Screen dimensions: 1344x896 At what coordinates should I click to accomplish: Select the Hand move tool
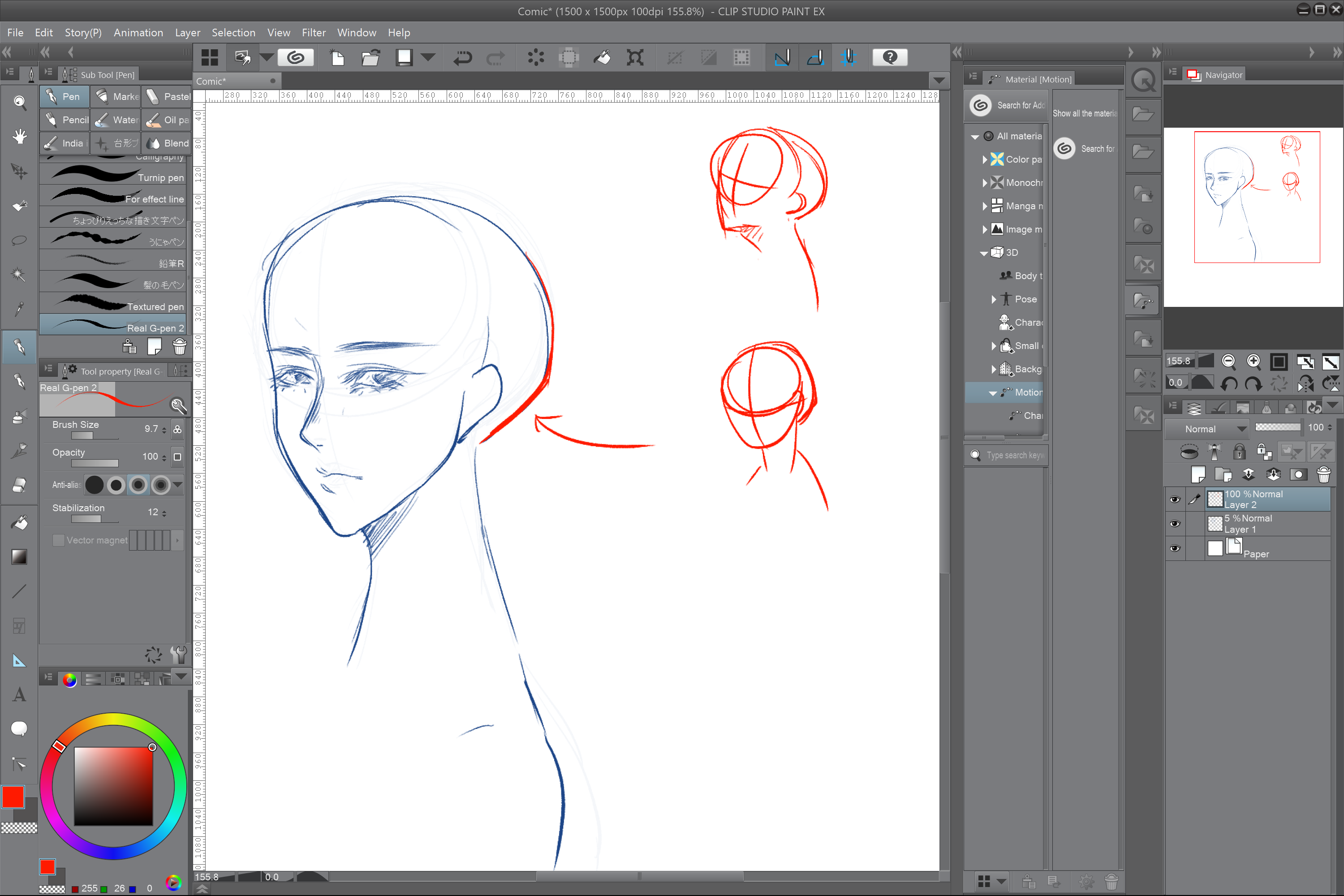pyautogui.click(x=19, y=137)
